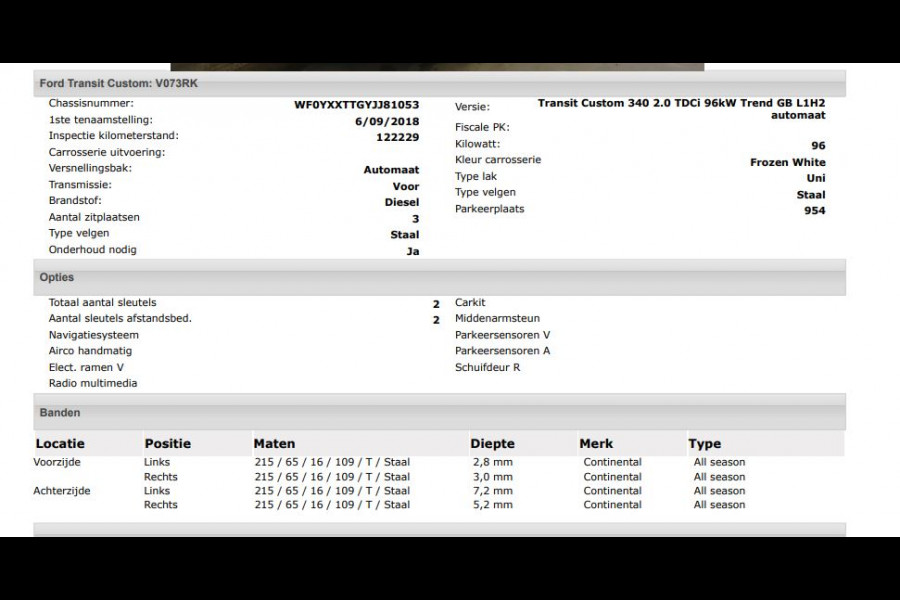900x600 pixels.
Task: Click the Onderhoud nodig label
Action: pyautogui.click(x=93, y=250)
